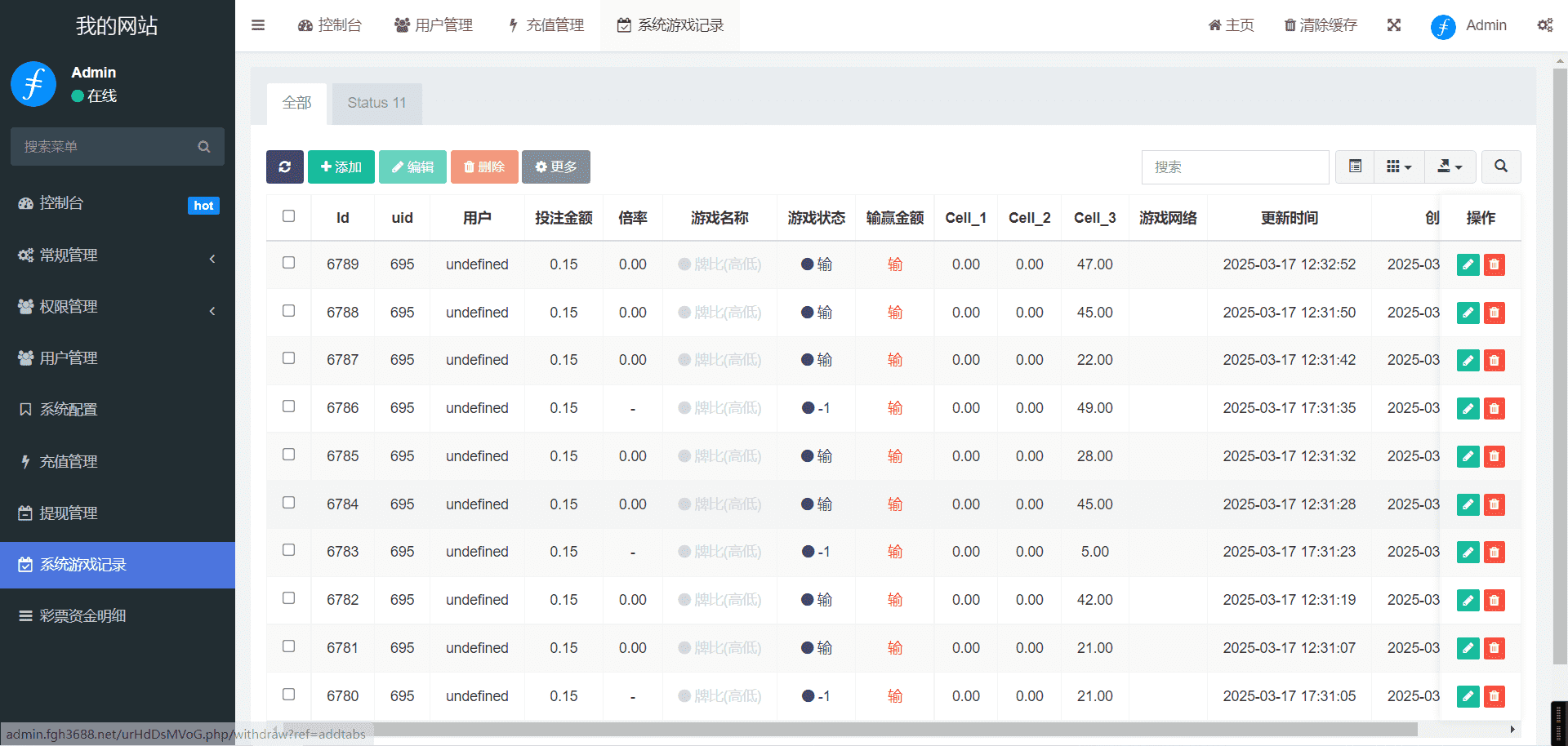Open the settings gears icon at top right
1568x746 pixels.
(1544, 25)
